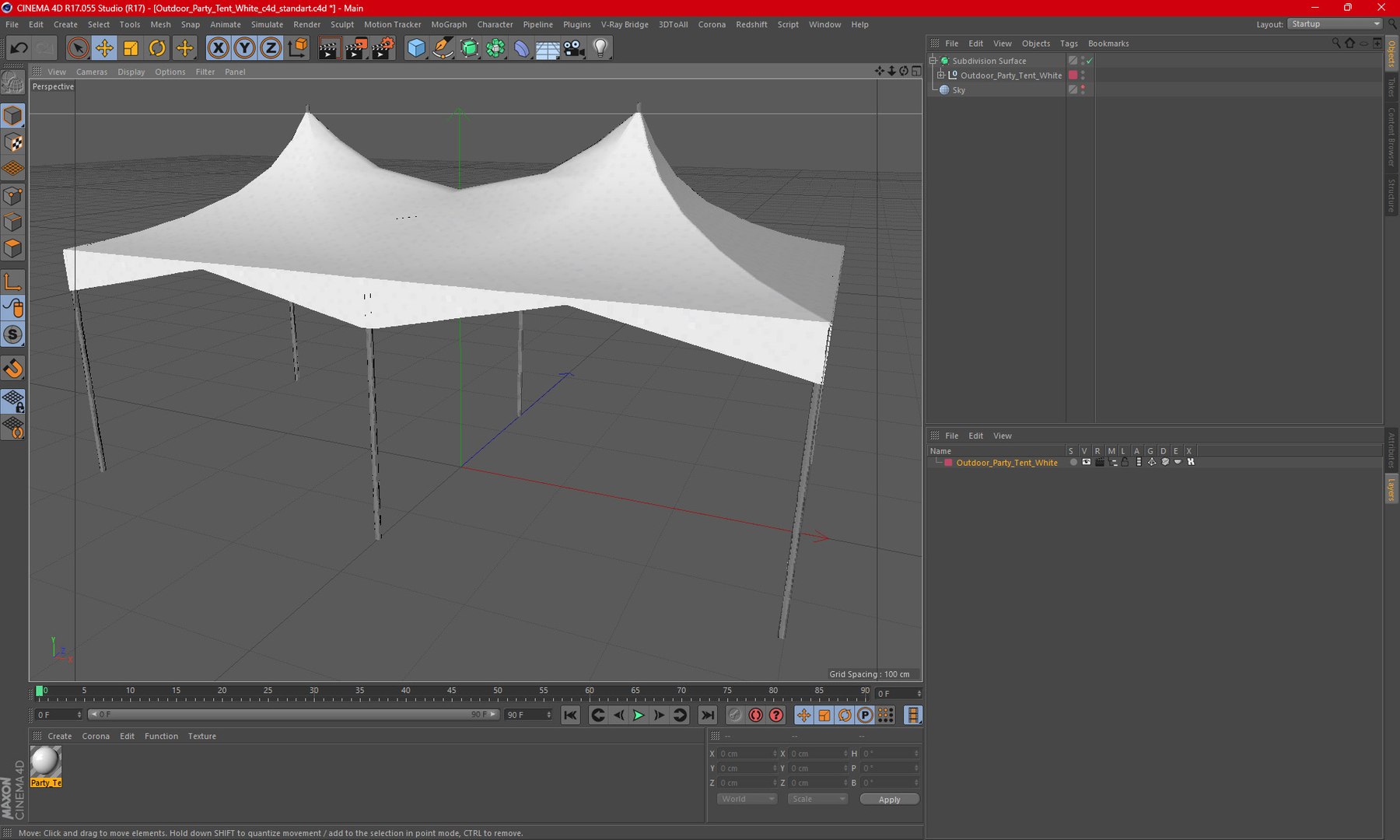
Task: Toggle Autokeying record button
Action: tap(755, 716)
